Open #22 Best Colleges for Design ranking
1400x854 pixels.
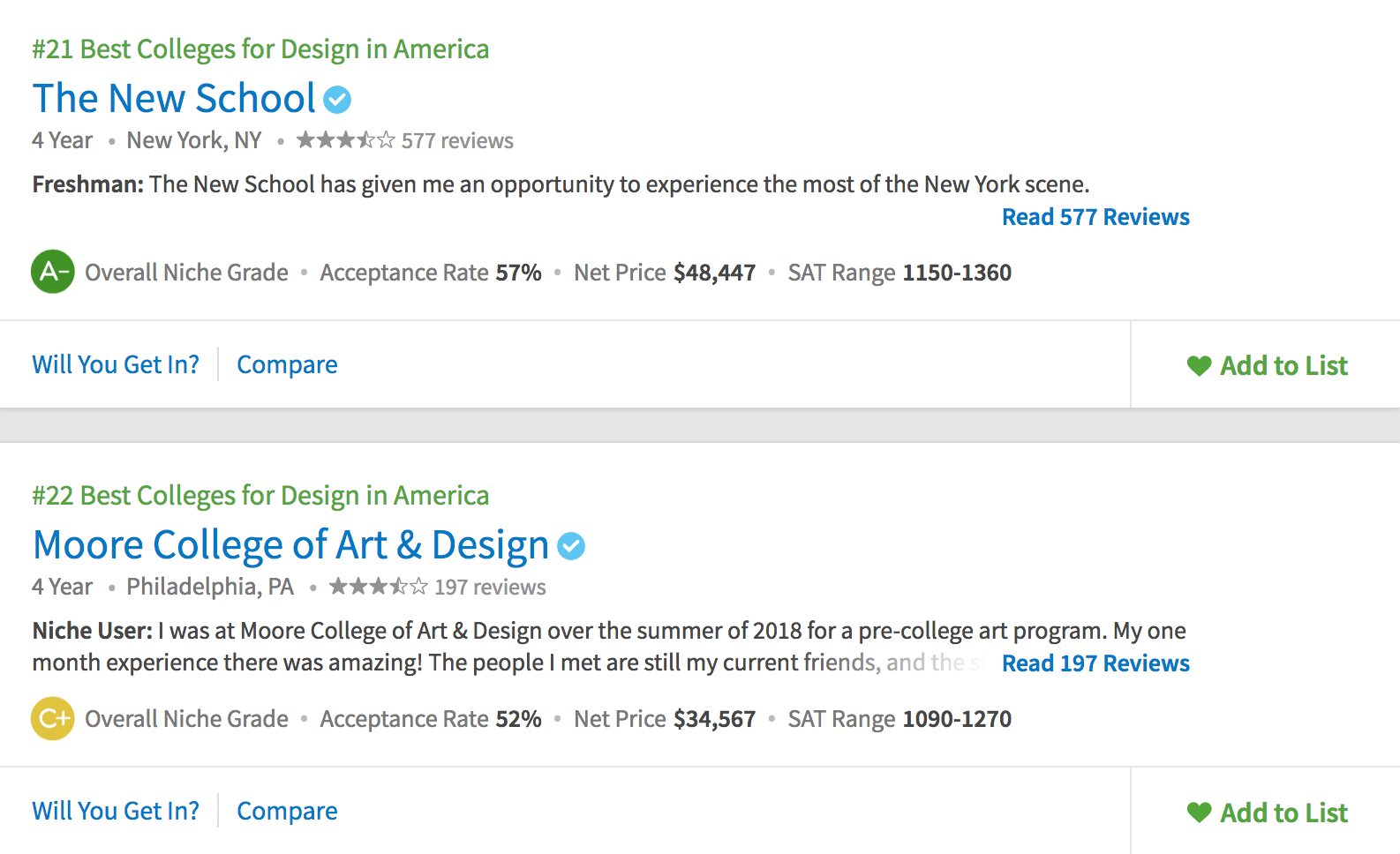[260, 496]
